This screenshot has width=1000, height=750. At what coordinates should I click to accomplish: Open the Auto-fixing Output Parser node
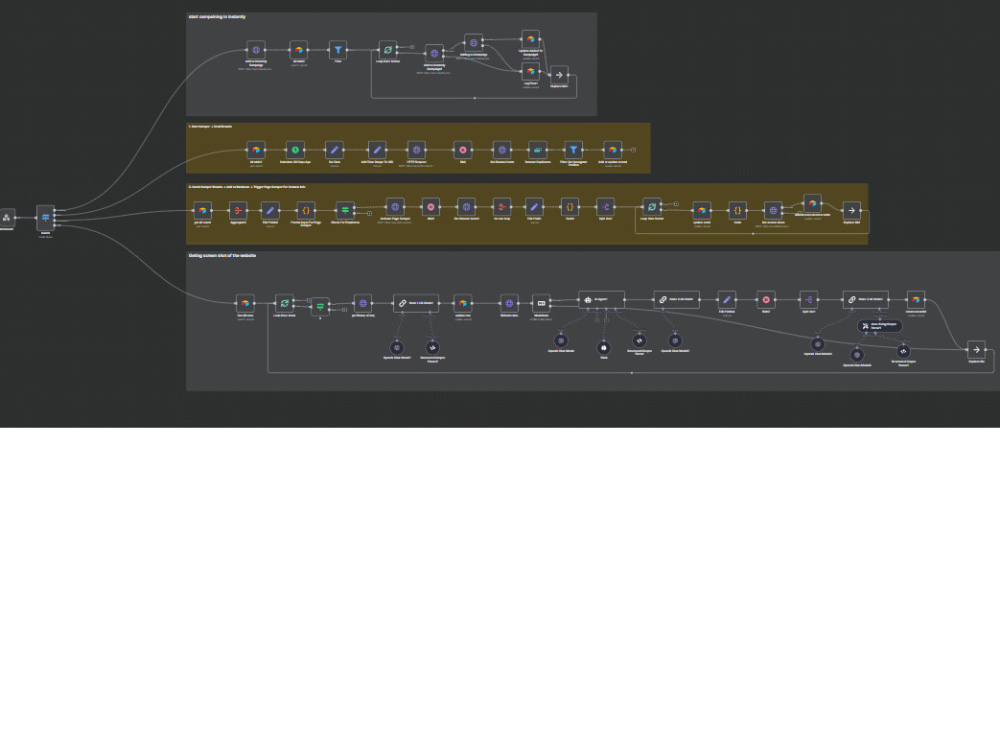[879, 326]
